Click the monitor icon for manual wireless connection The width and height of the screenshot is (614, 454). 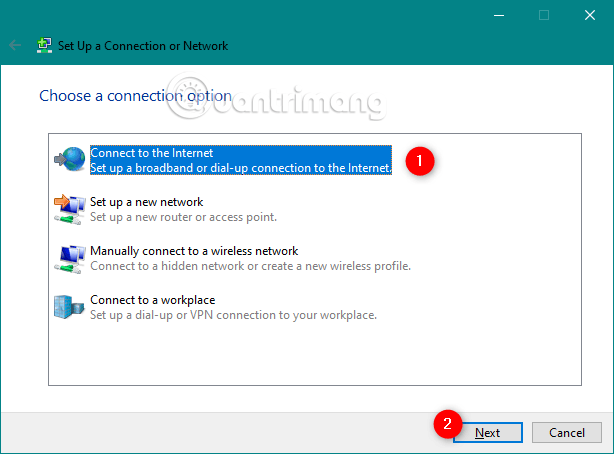tap(70, 257)
